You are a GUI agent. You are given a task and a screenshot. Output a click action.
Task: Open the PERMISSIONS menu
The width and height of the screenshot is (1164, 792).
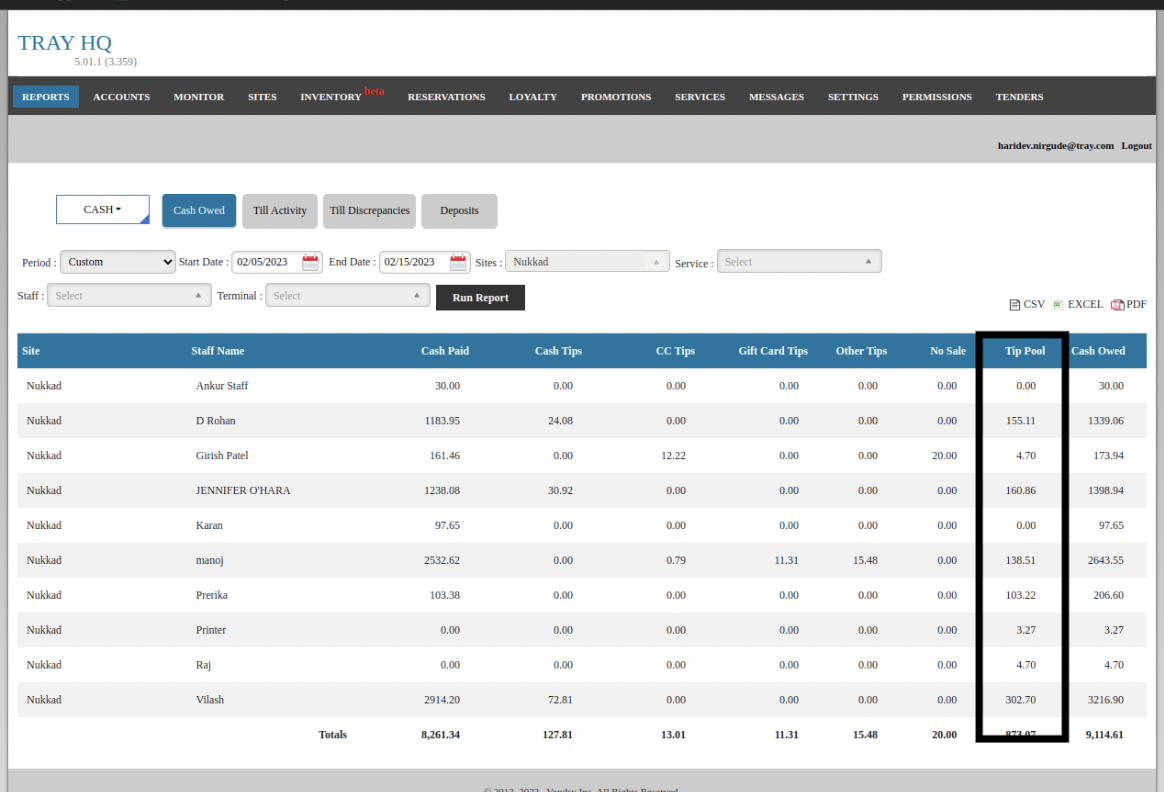tap(936, 96)
